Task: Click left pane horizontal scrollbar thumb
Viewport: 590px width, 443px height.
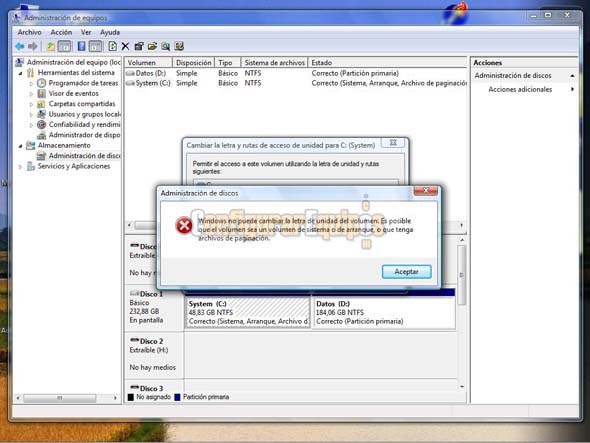Action: (59, 398)
